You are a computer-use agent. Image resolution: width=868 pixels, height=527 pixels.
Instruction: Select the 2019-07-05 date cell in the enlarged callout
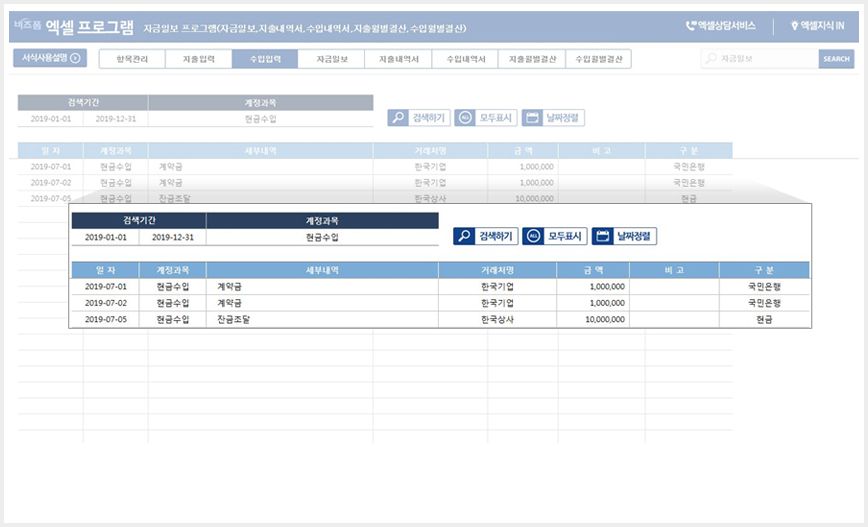tap(105, 319)
